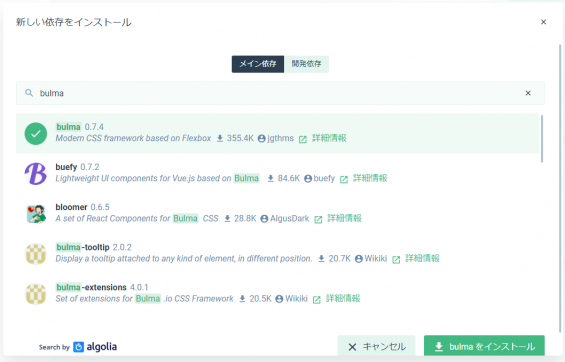Switch to メイン依存 tab
The image size is (565, 362).
[258, 64]
